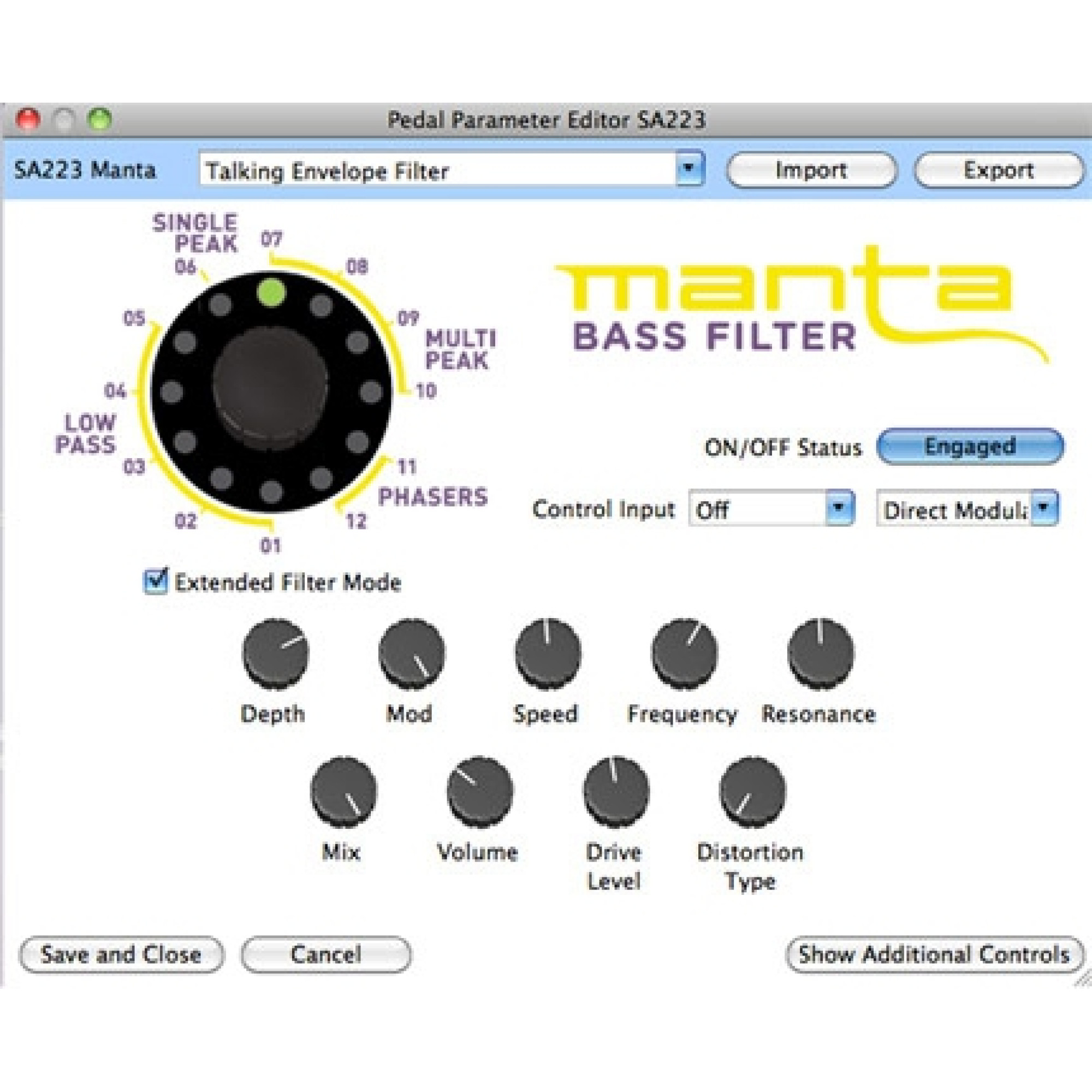This screenshot has width=1092, height=1092.
Task: Expand the Direct Modulation dropdown
Action: click(x=1043, y=509)
